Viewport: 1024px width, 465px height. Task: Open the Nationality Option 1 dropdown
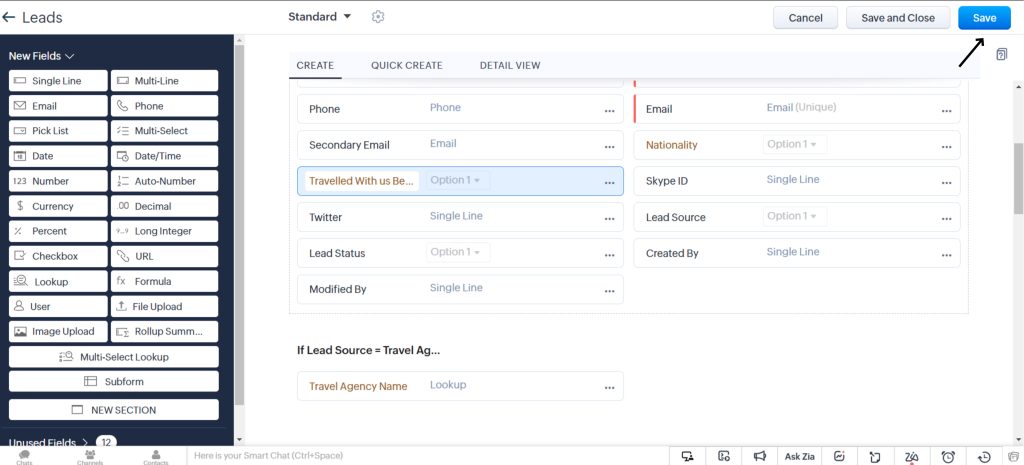click(794, 145)
